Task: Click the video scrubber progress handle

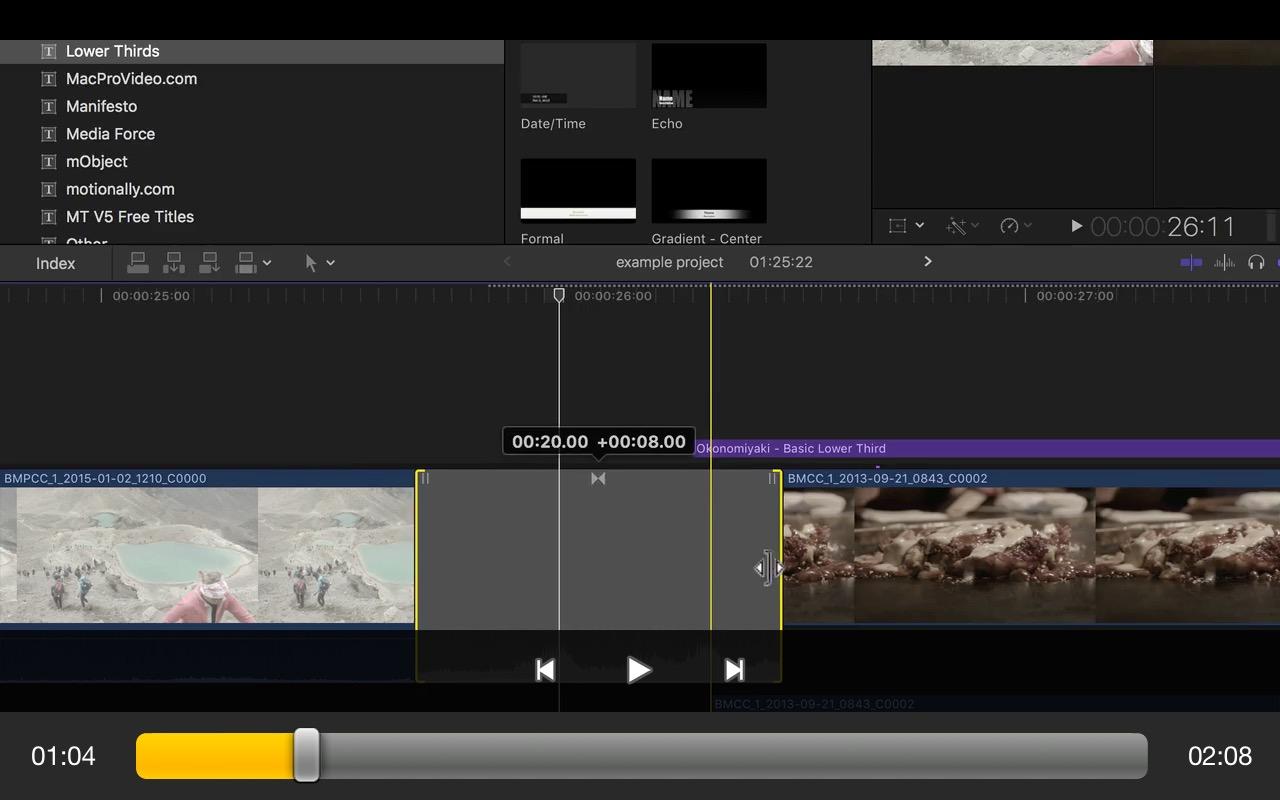Action: [x=307, y=755]
